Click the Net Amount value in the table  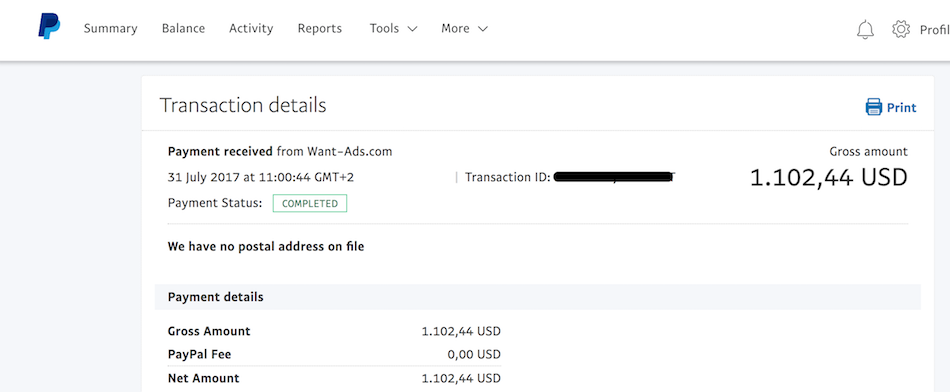(461, 379)
